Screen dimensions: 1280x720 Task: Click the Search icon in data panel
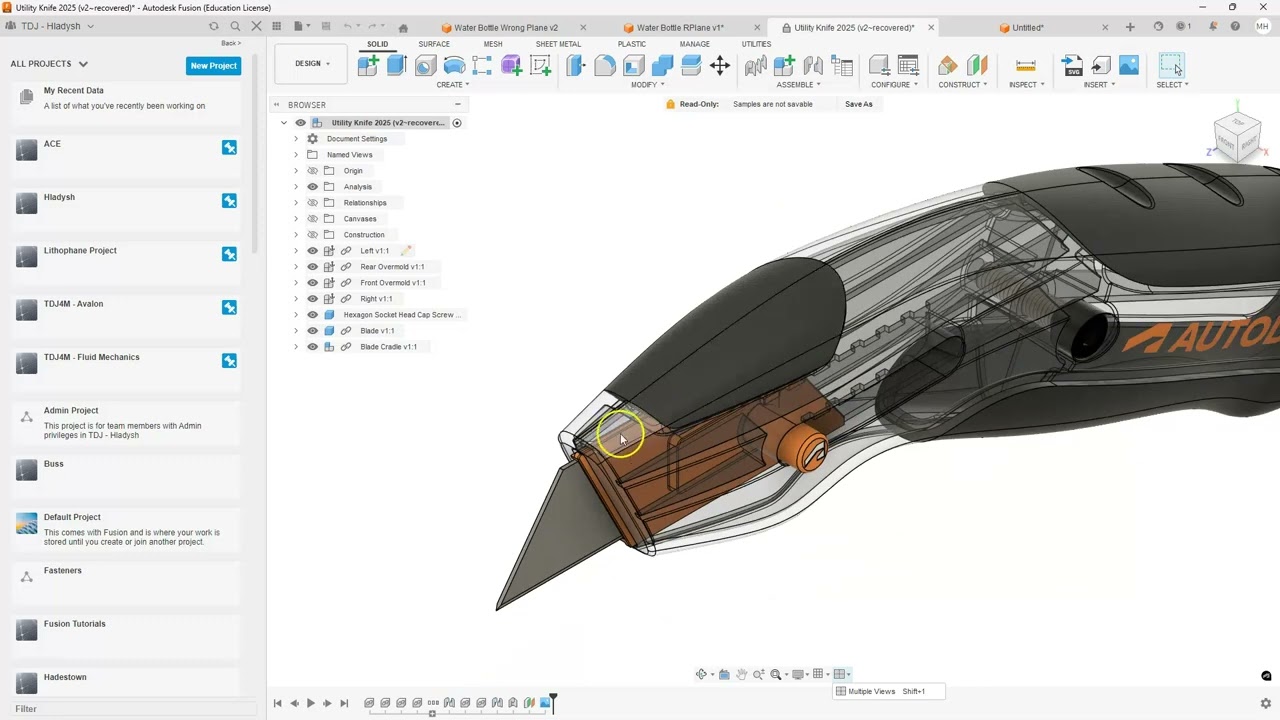(x=235, y=26)
